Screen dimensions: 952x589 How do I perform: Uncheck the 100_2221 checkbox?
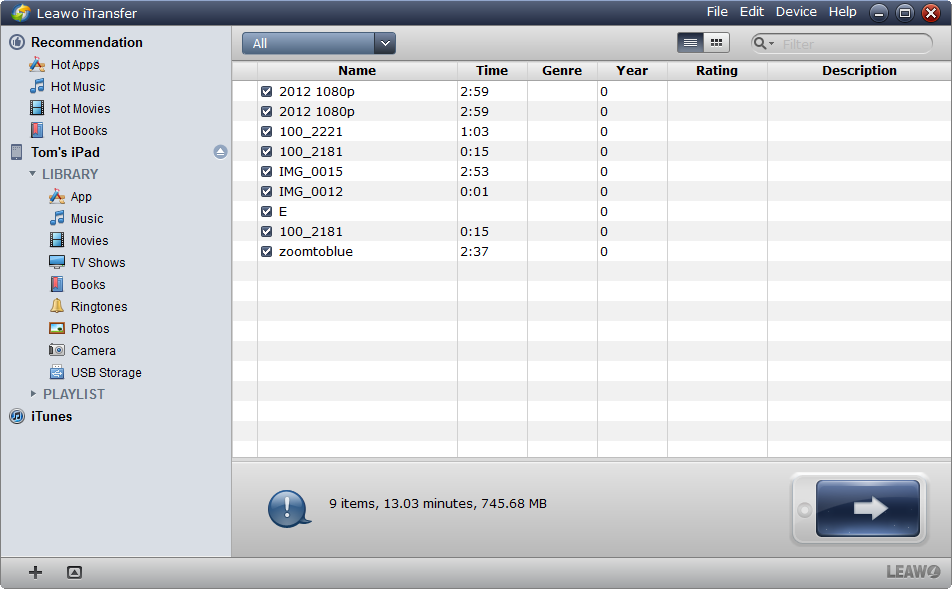coord(267,131)
